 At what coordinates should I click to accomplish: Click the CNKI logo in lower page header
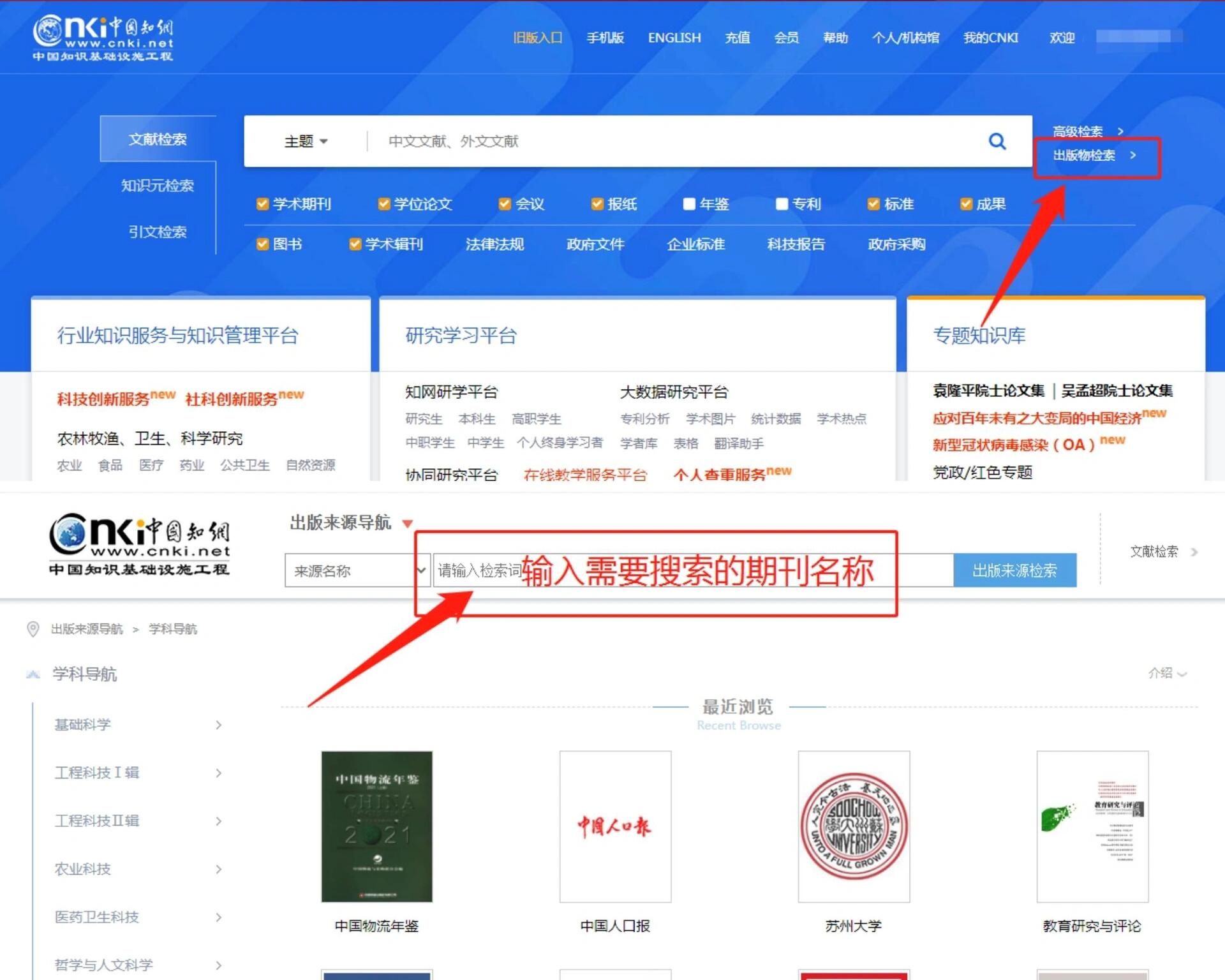(x=139, y=544)
